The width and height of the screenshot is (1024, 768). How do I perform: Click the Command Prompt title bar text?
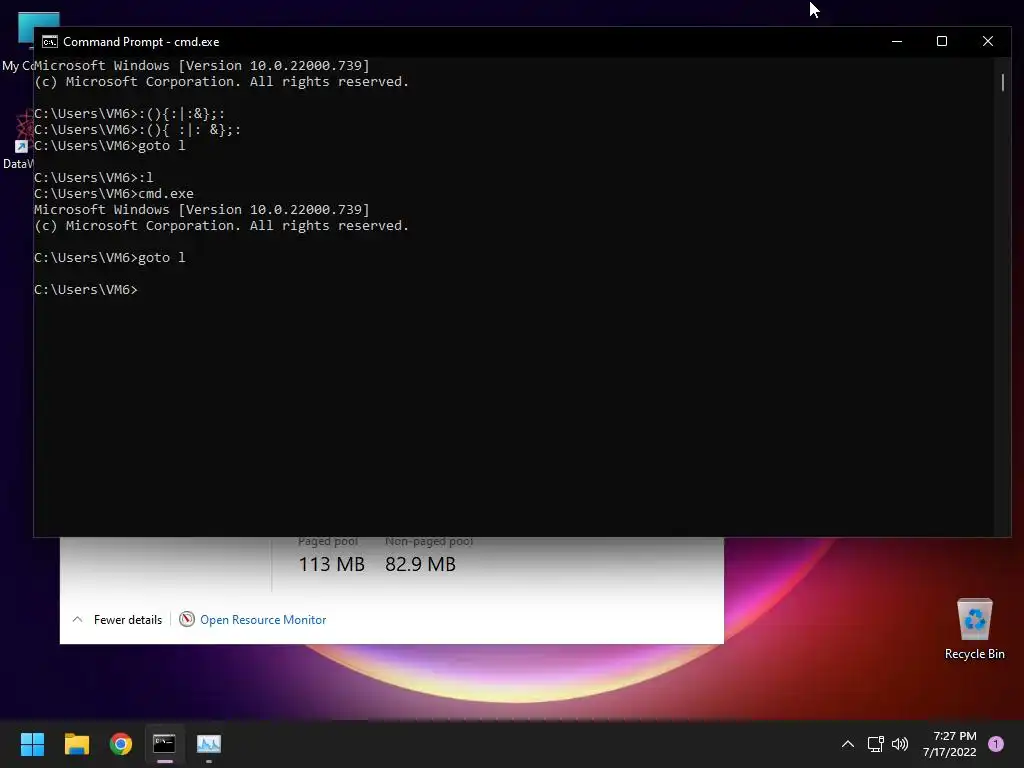pos(141,42)
